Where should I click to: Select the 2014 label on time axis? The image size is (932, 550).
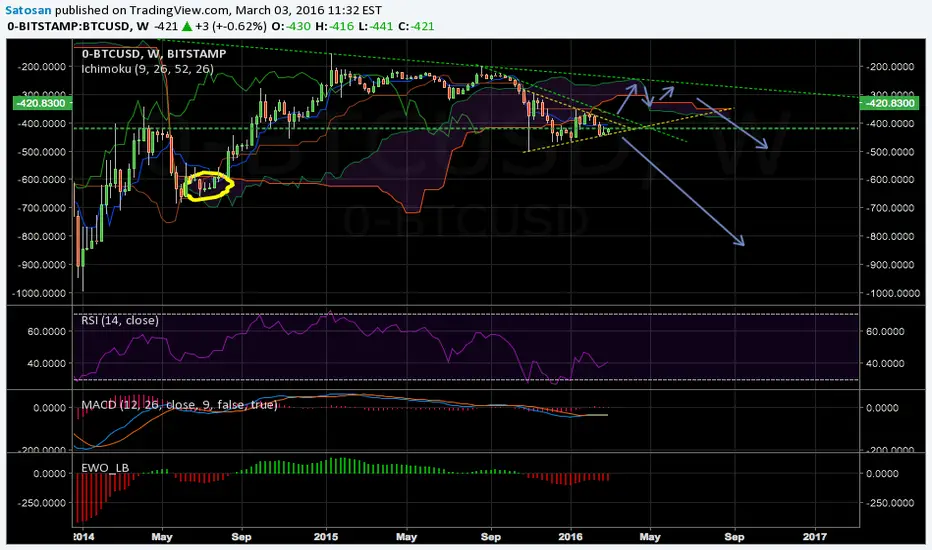pyautogui.click(x=83, y=537)
